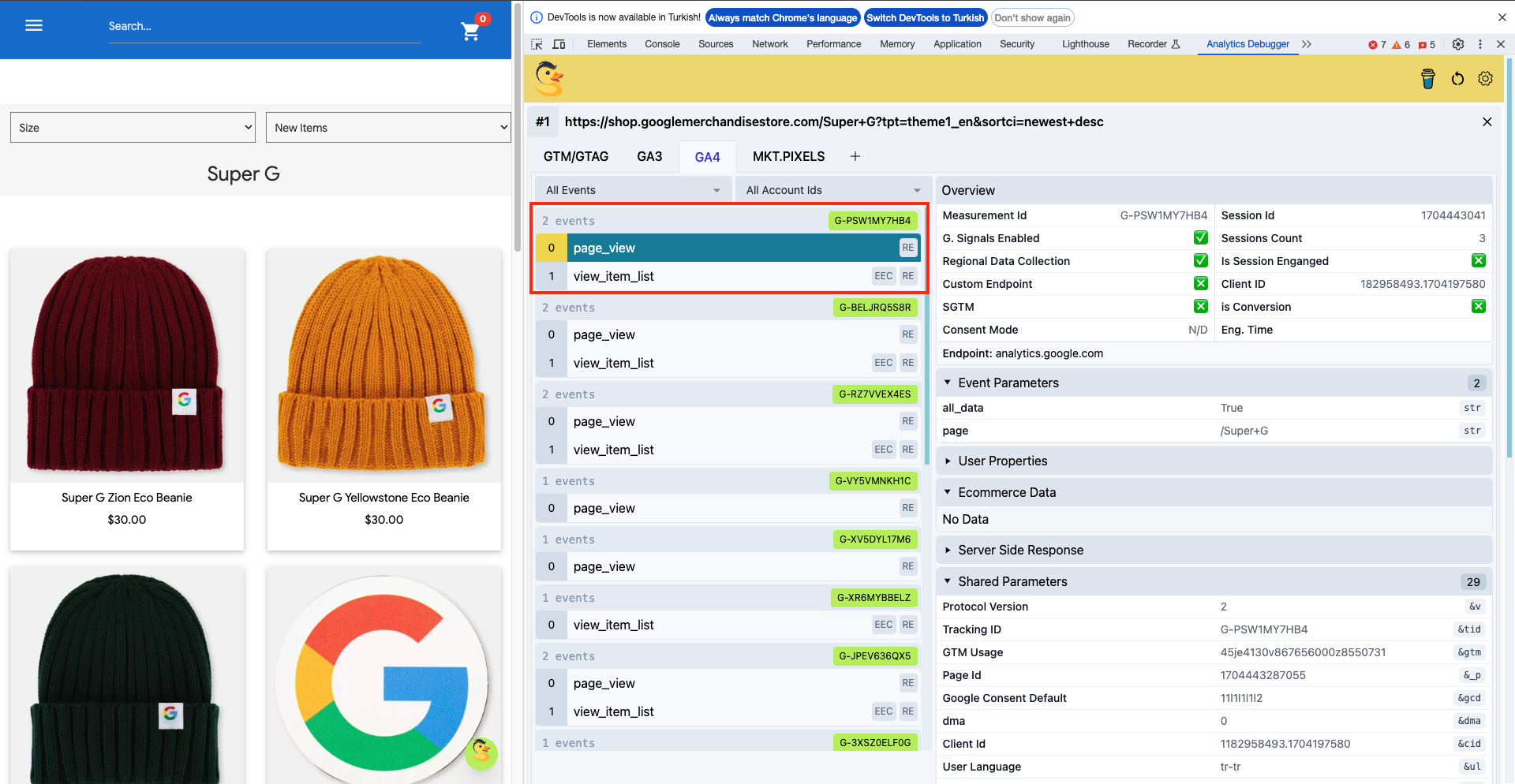1515x784 pixels.
Task: Open Super G Yellowstone Eco Beanie link
Action: pyautogui.click(x=384, y=498)
